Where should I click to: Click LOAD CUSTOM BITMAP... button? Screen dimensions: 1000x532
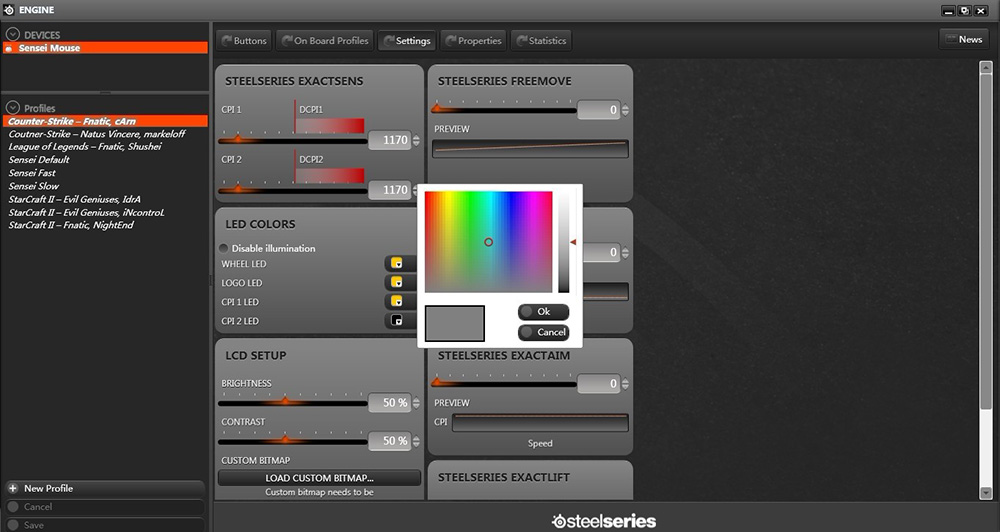[x=320, y=478]
